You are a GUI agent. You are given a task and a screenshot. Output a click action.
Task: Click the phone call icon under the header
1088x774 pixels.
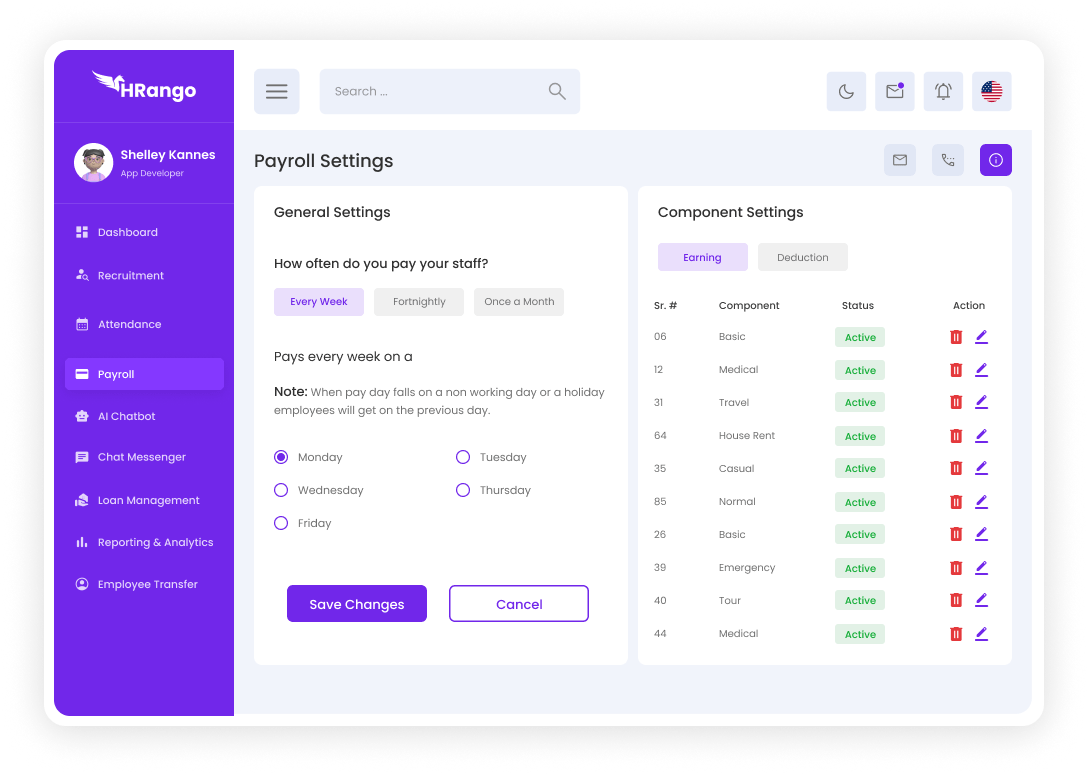coord(947,160)
